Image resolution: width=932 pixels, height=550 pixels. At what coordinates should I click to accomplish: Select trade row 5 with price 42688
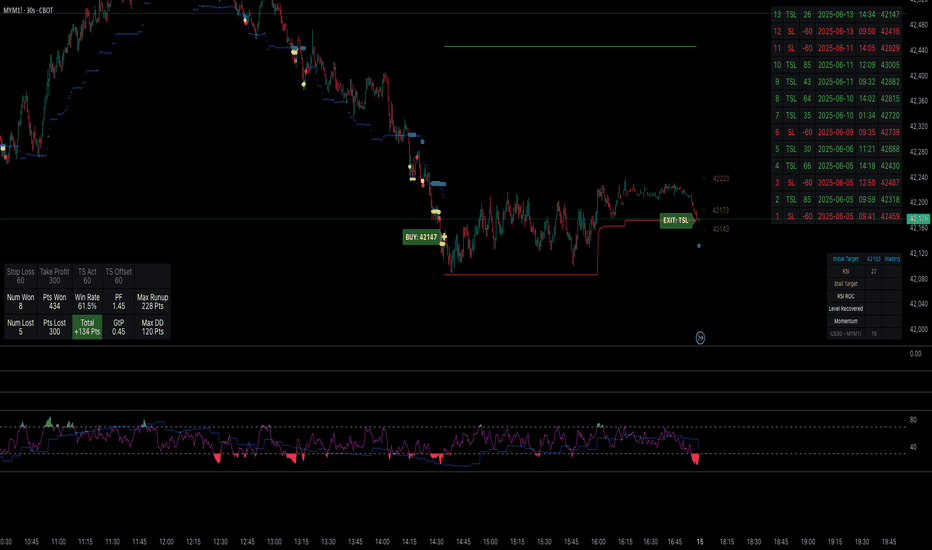[836, 149]
